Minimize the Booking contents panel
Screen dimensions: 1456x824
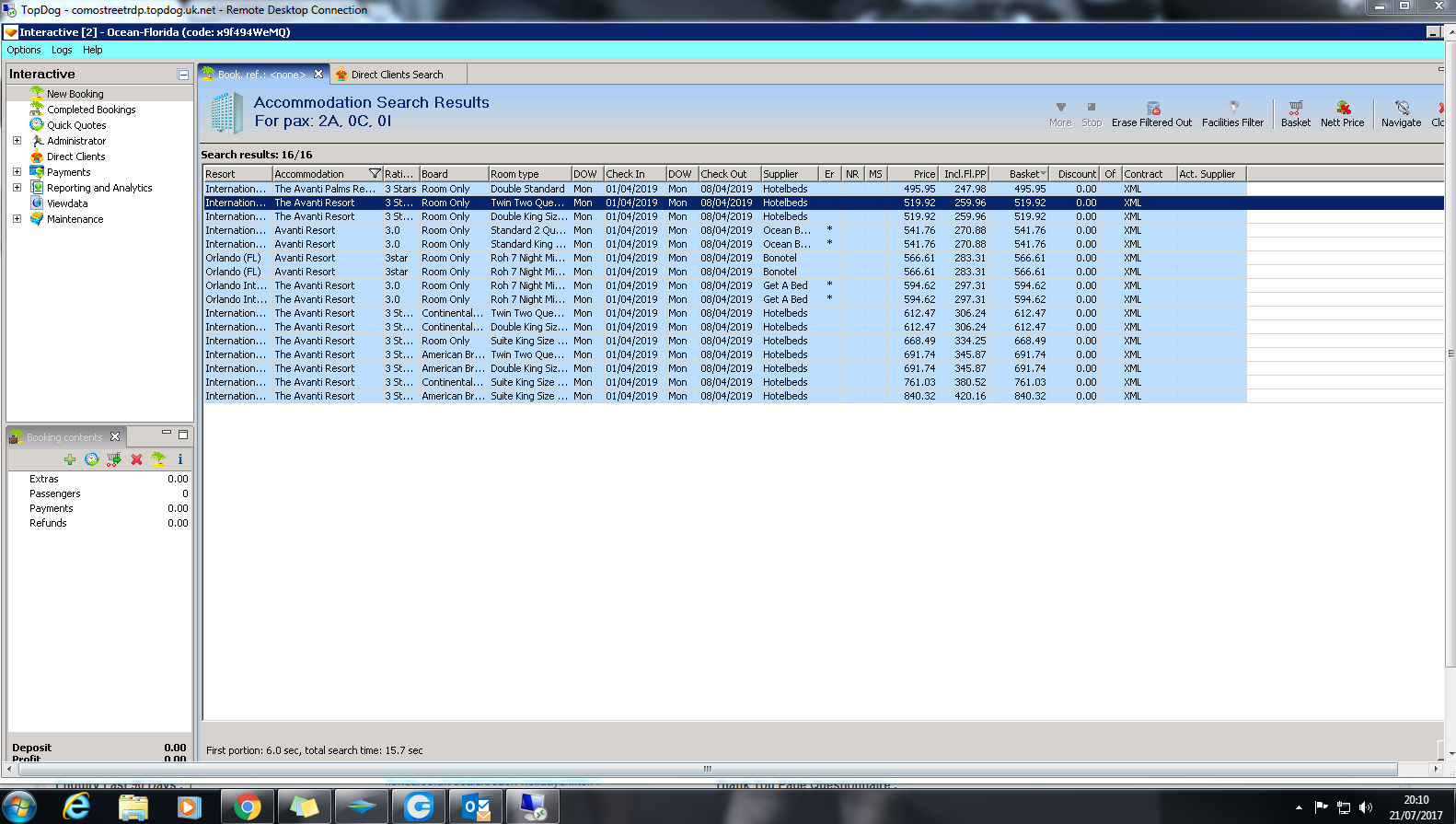point(167,434)
